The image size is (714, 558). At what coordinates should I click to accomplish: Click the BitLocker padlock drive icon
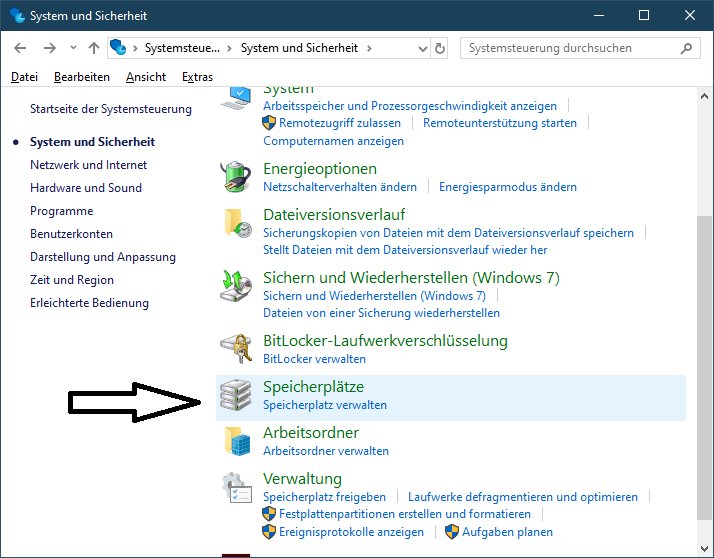236,348
